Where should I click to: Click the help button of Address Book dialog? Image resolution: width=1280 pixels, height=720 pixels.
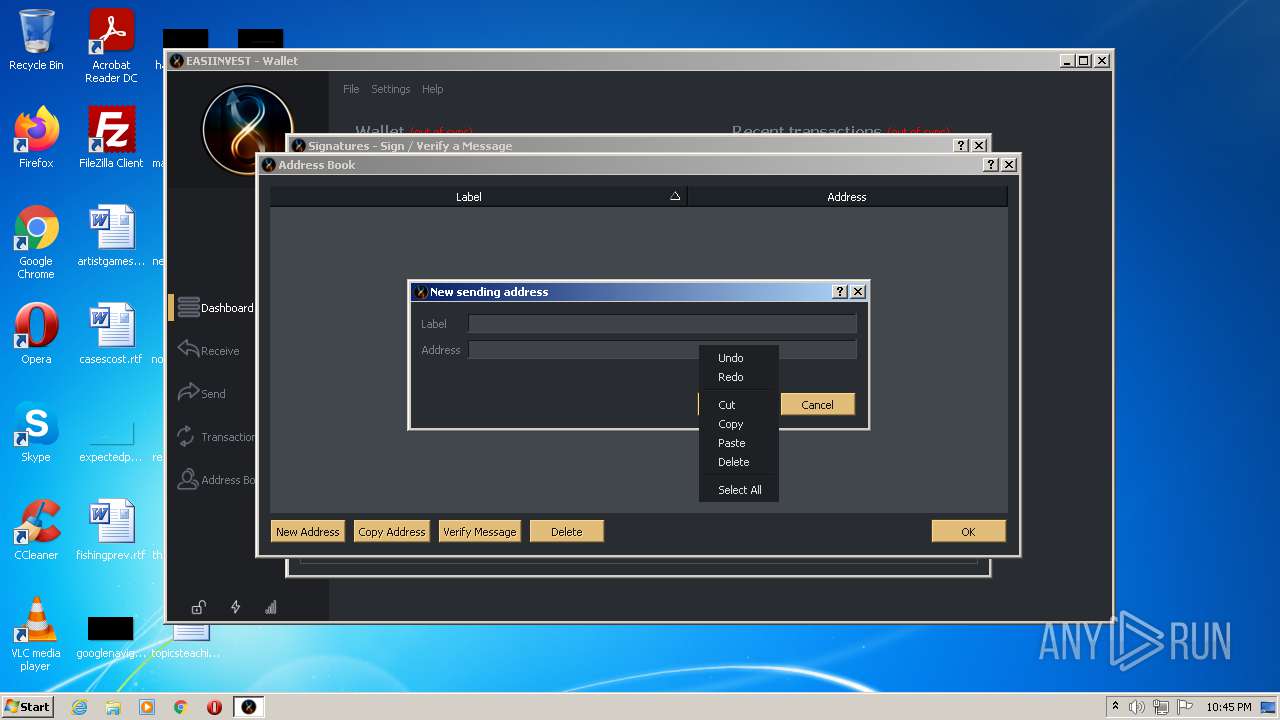tap(991, 165)
